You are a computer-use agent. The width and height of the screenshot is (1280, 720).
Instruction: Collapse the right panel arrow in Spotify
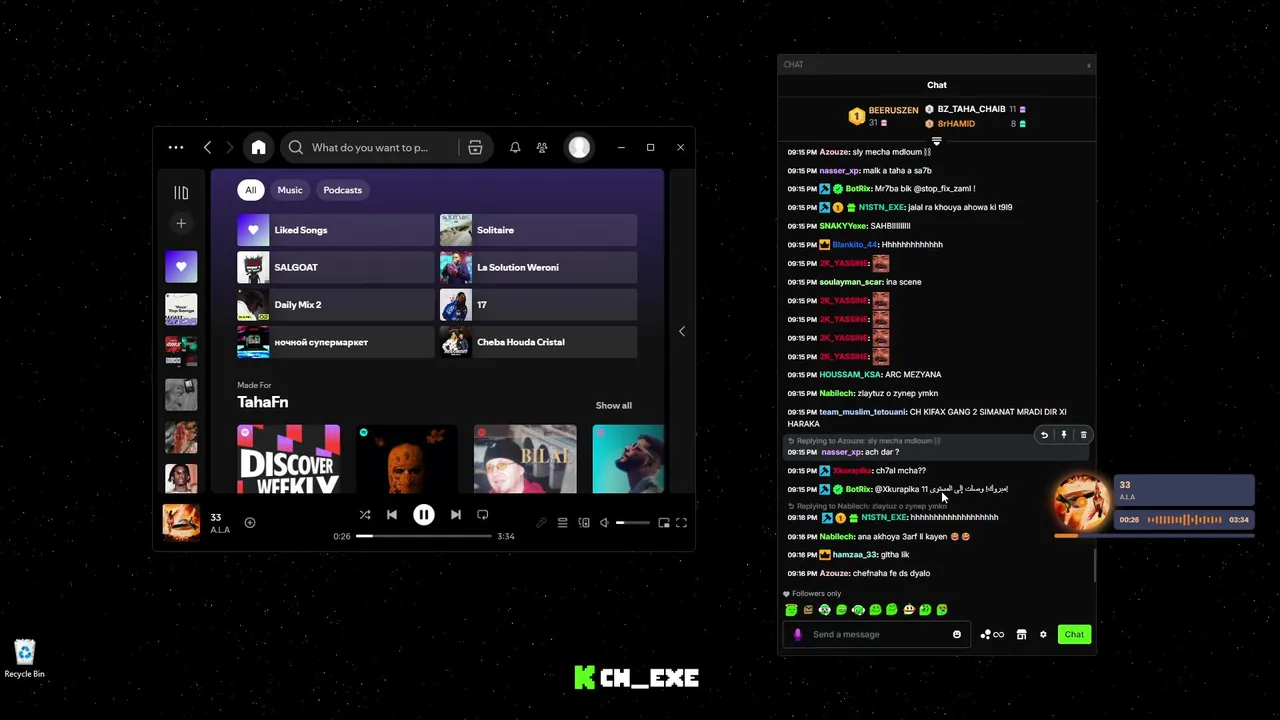pyautogui.click(x=682, y=331)
